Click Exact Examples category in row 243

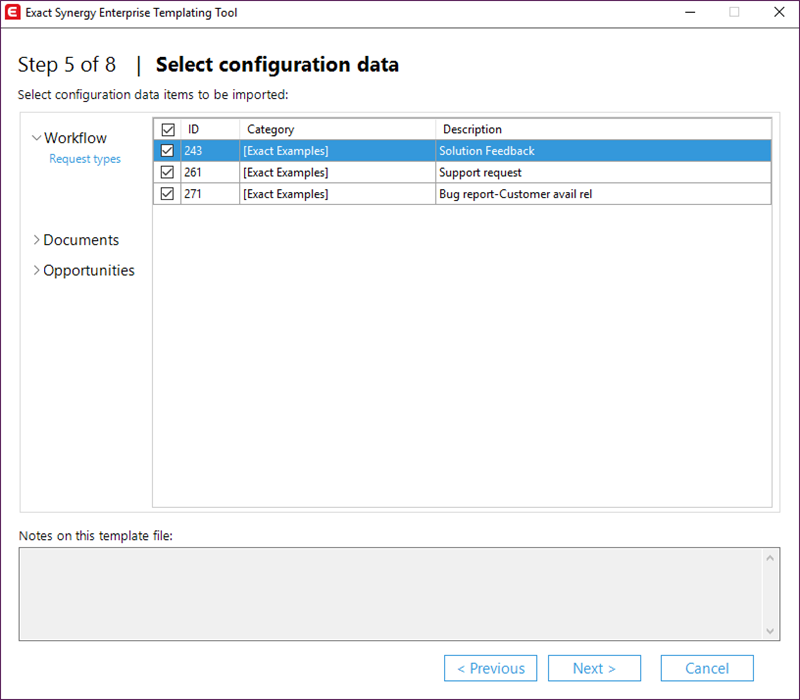(337, 151)
